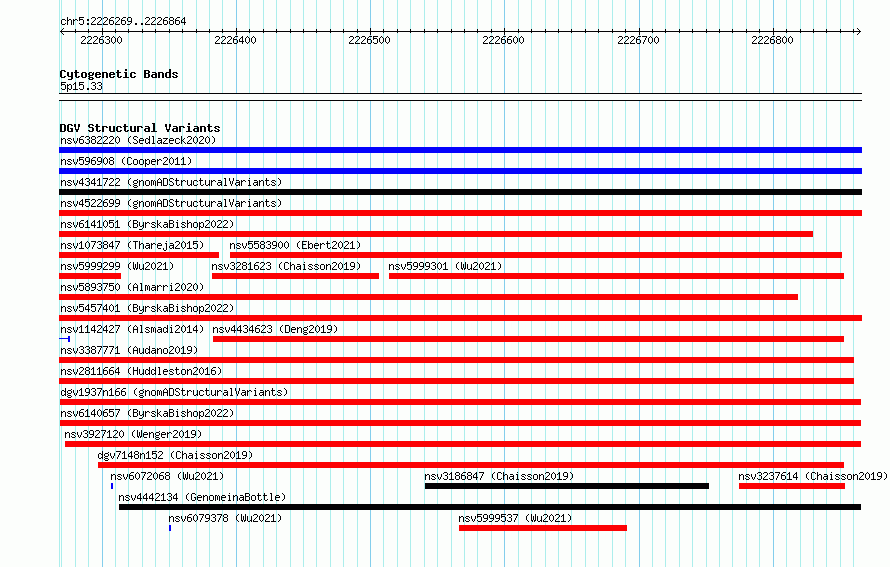
Task: Open nsv4434623 (Deng2019) variant label
Action: coord(275,329)
